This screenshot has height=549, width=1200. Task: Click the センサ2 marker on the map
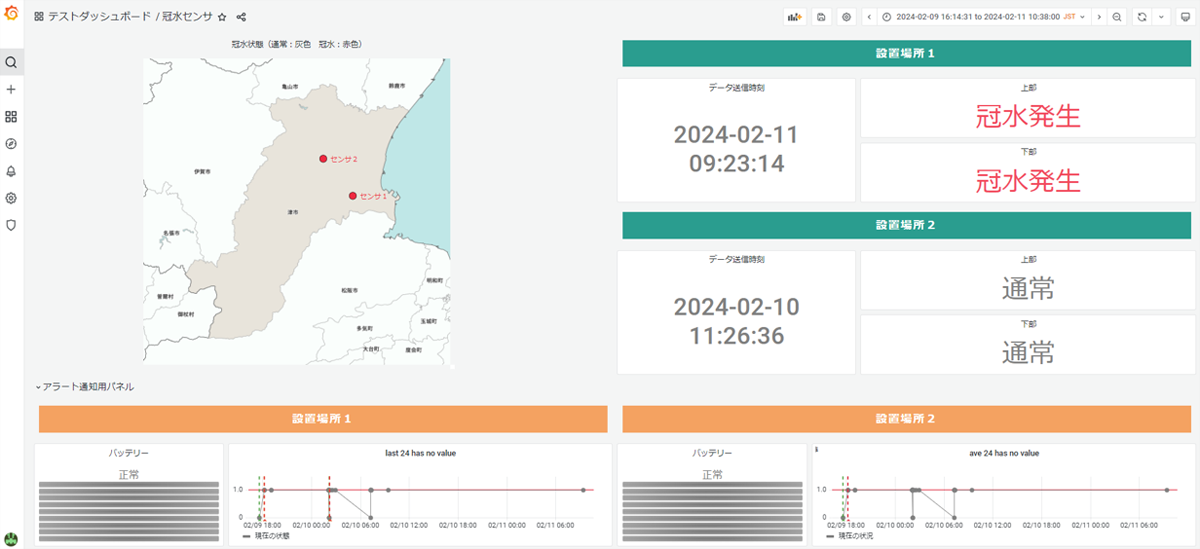point(323,159)
